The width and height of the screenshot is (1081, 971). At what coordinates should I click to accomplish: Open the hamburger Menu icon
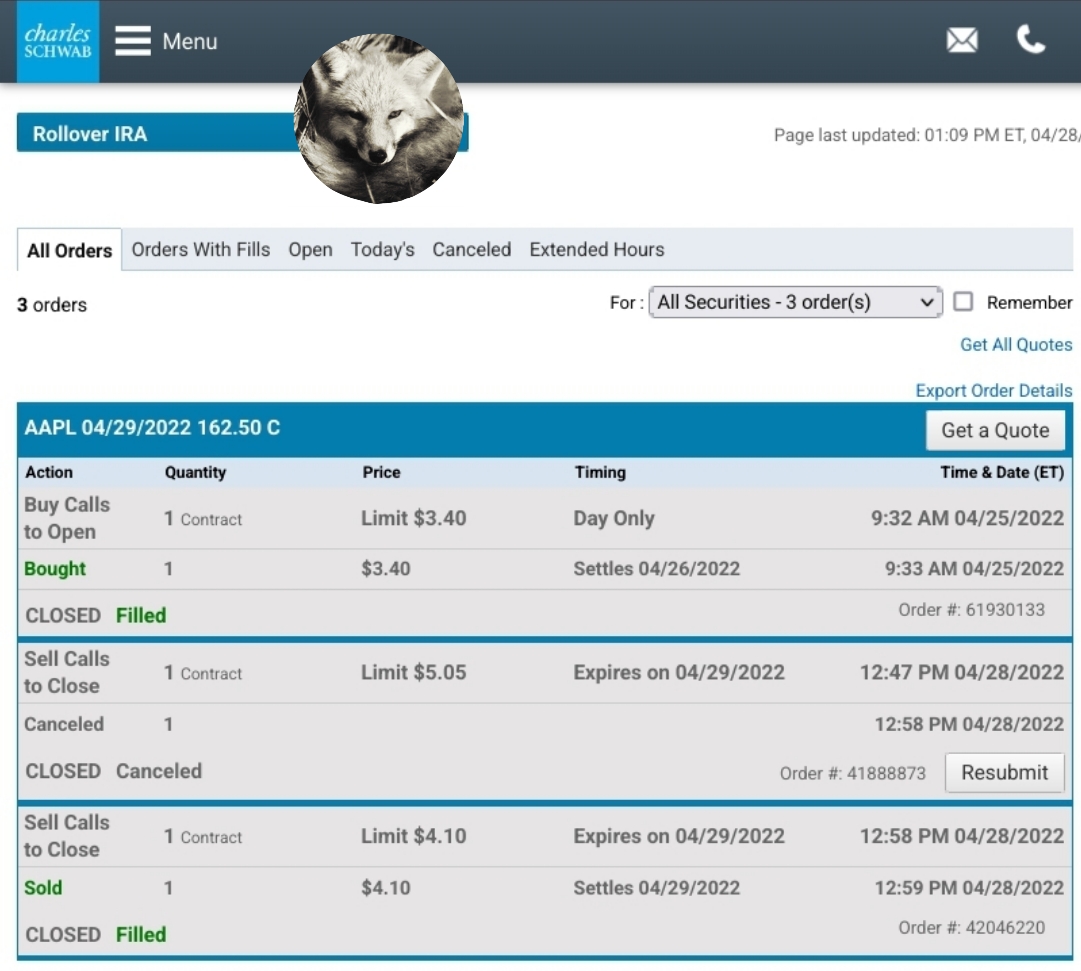coord(132,41)
